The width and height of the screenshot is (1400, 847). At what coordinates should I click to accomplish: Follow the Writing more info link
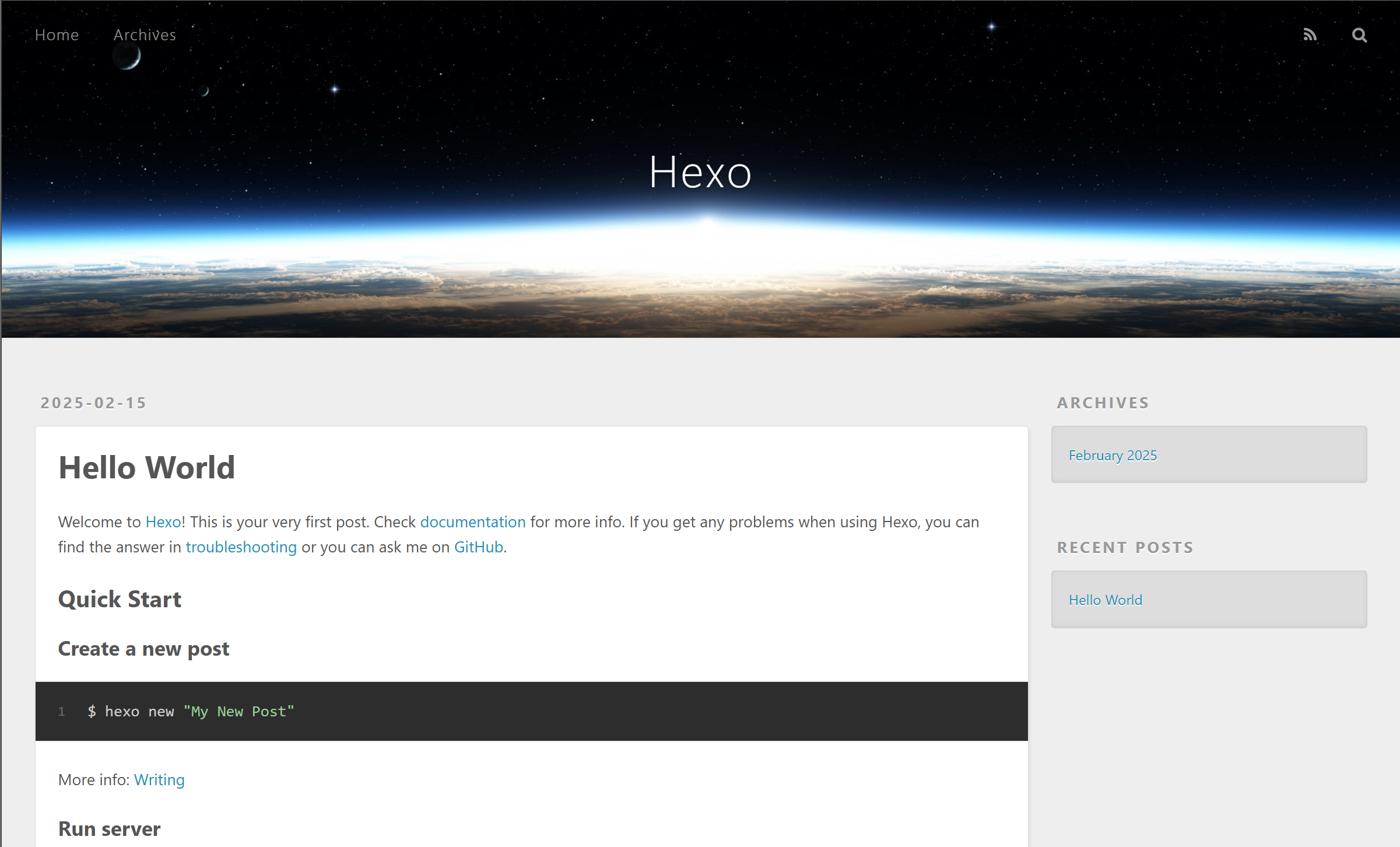tap(159, 780)
